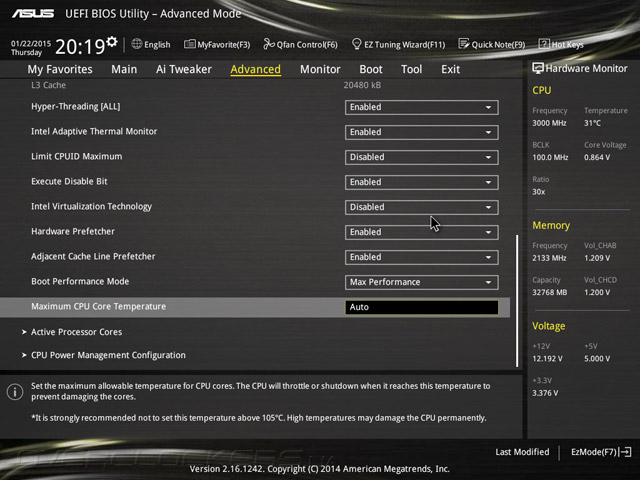The width and height of the screenshot is (640, 480).
Task: Switch to the Main tab
Action: tap(124, 69)
